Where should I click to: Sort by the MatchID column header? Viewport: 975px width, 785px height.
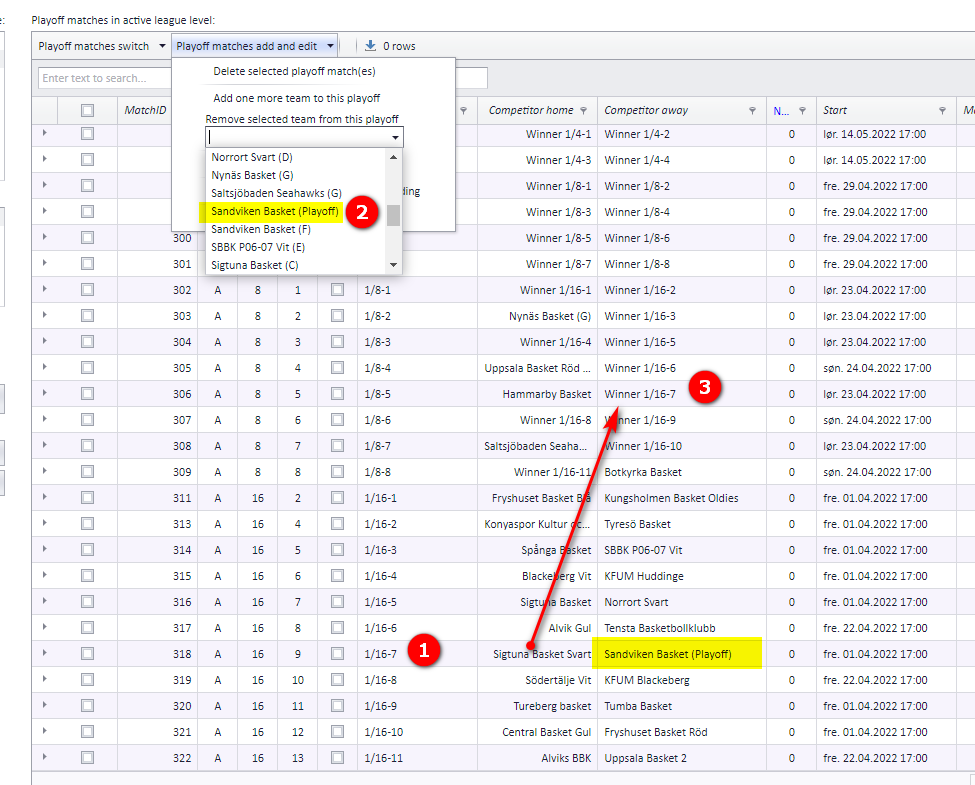tap(146, 110)
